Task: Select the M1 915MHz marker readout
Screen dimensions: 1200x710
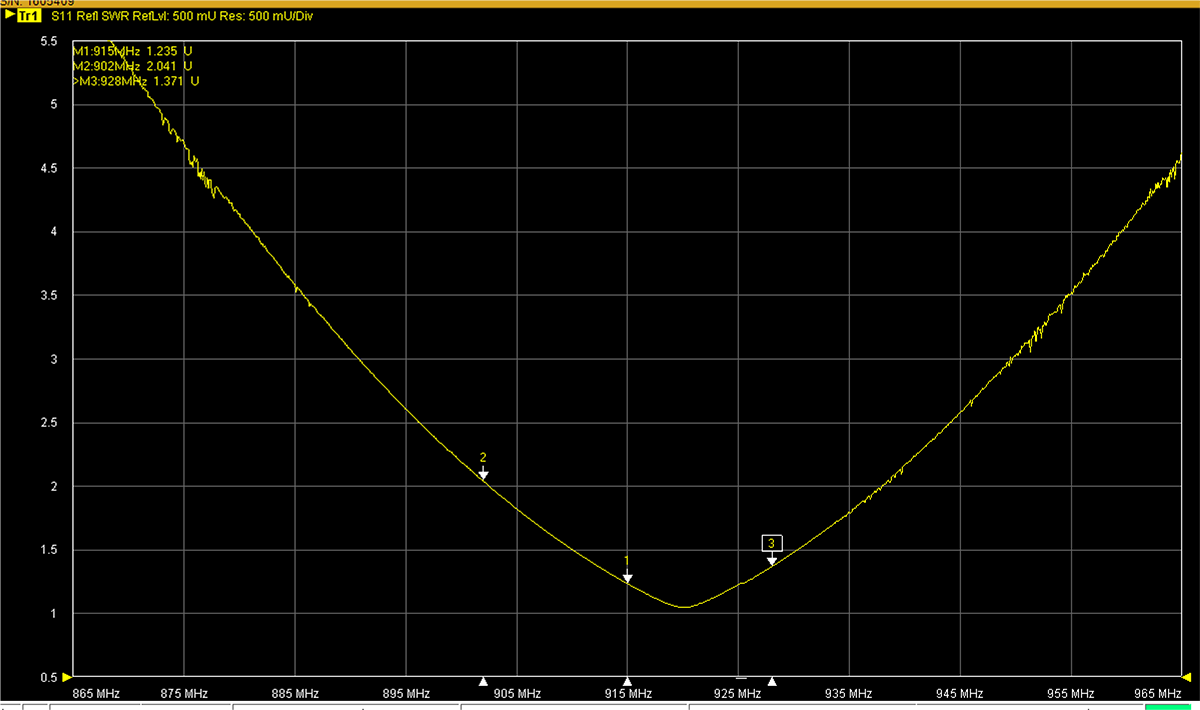Action: click(x=134, y=50)
